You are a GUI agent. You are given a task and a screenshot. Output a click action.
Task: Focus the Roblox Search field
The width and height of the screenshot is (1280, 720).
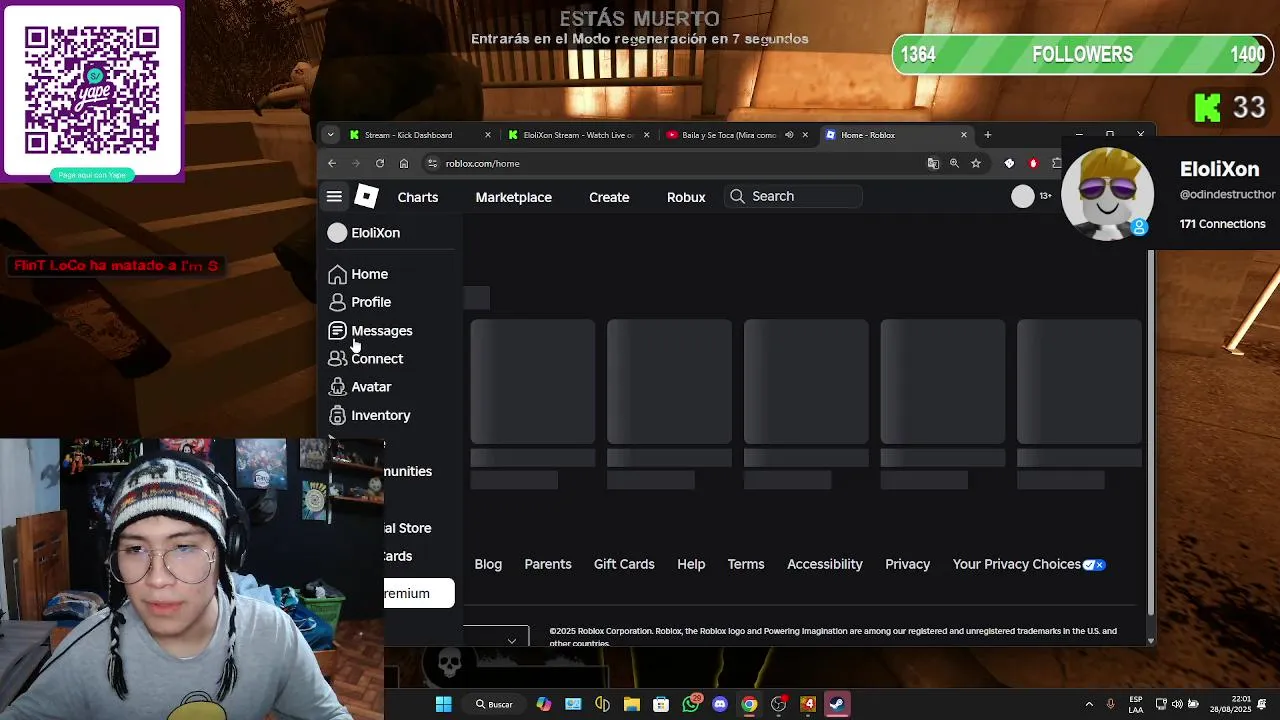point(795,196)
